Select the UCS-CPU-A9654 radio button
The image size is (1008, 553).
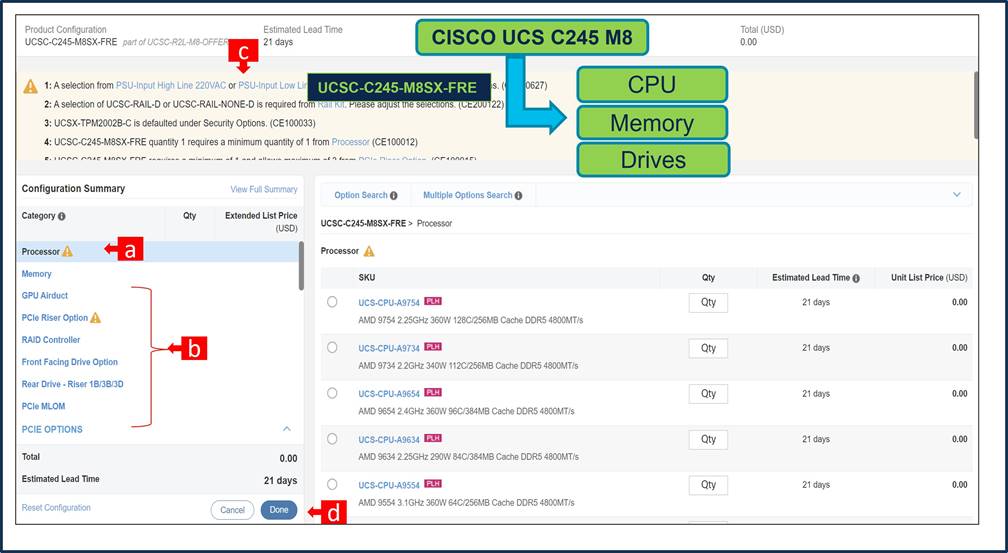(x=332, y=393)
